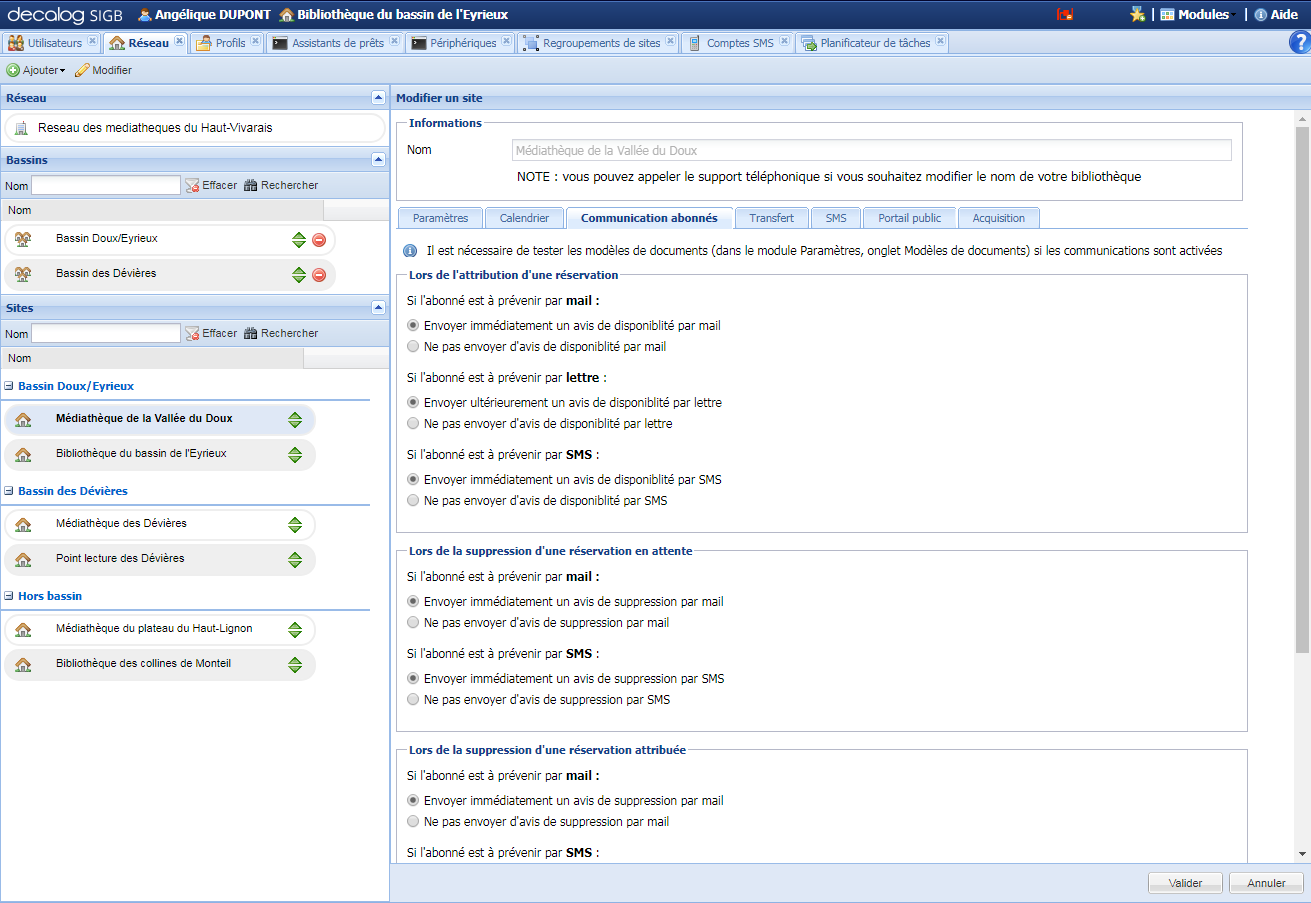
Task: Switch to the Calendrier tab
Action: pyautogui.click(x=524, y=218)
